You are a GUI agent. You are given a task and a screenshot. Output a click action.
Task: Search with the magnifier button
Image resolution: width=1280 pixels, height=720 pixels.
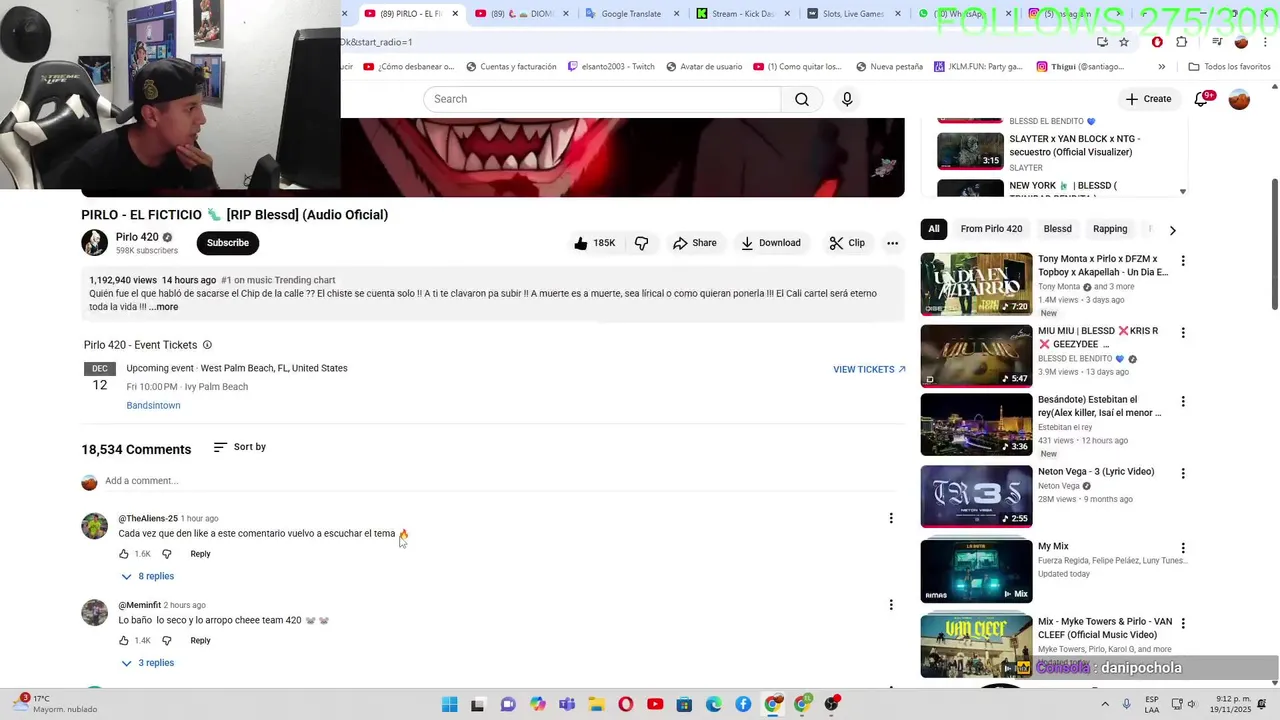tap(802, 99)
